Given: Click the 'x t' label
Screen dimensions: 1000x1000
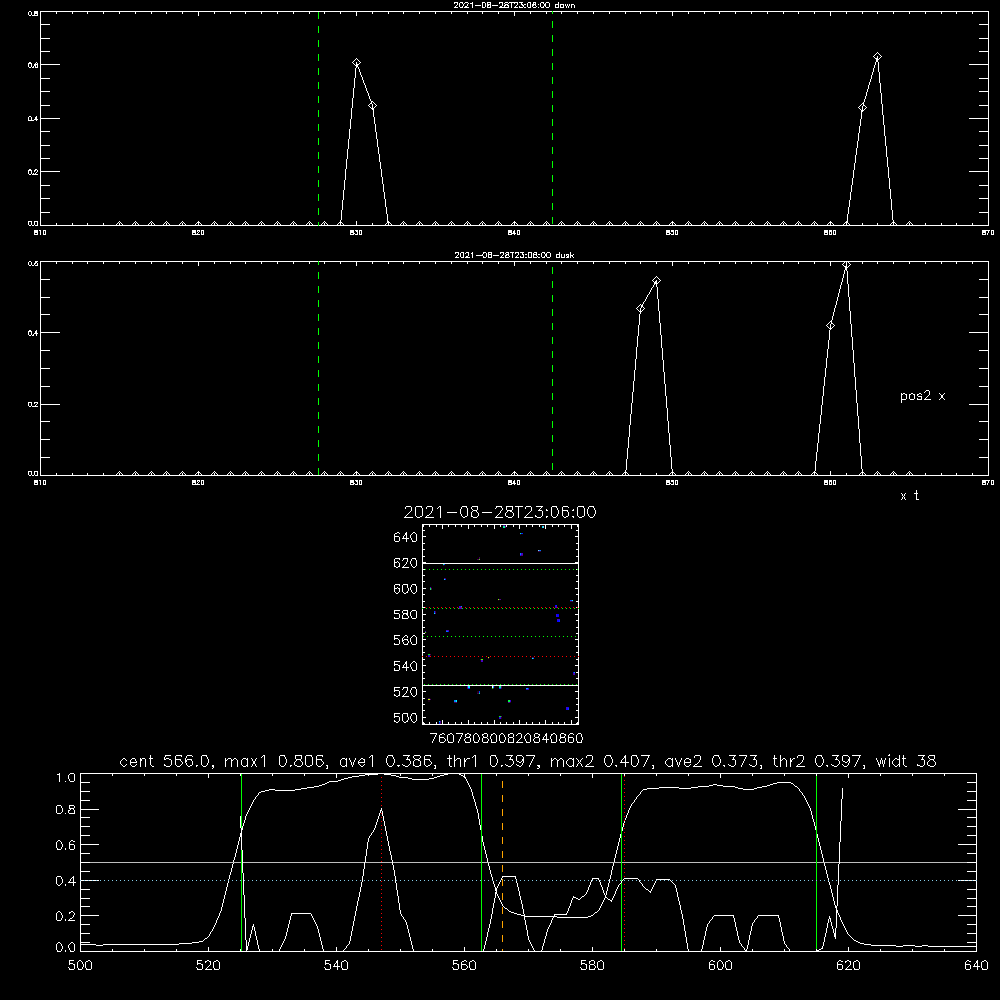Looking at the screenshot, I should point(909,496).
